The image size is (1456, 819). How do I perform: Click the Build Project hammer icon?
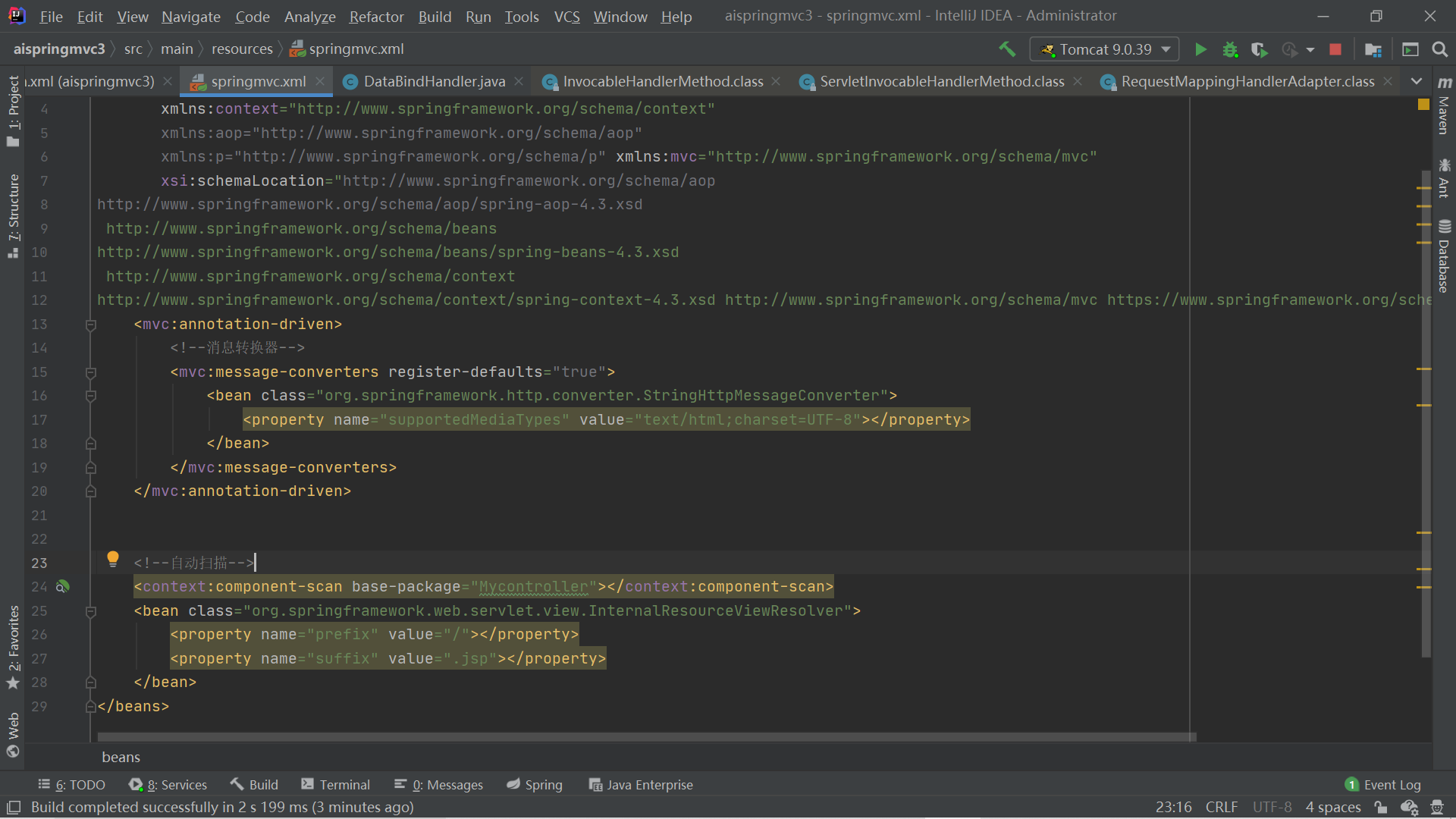1007,49
